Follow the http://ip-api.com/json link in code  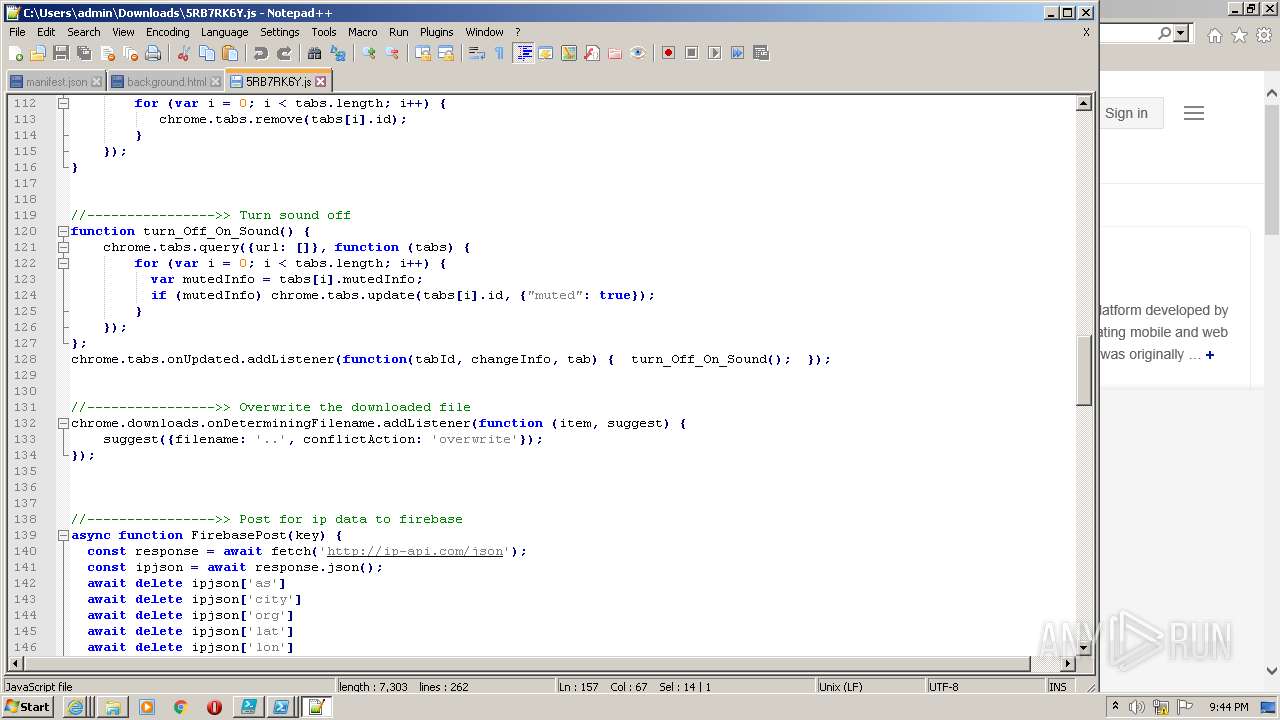pos(415,551)
